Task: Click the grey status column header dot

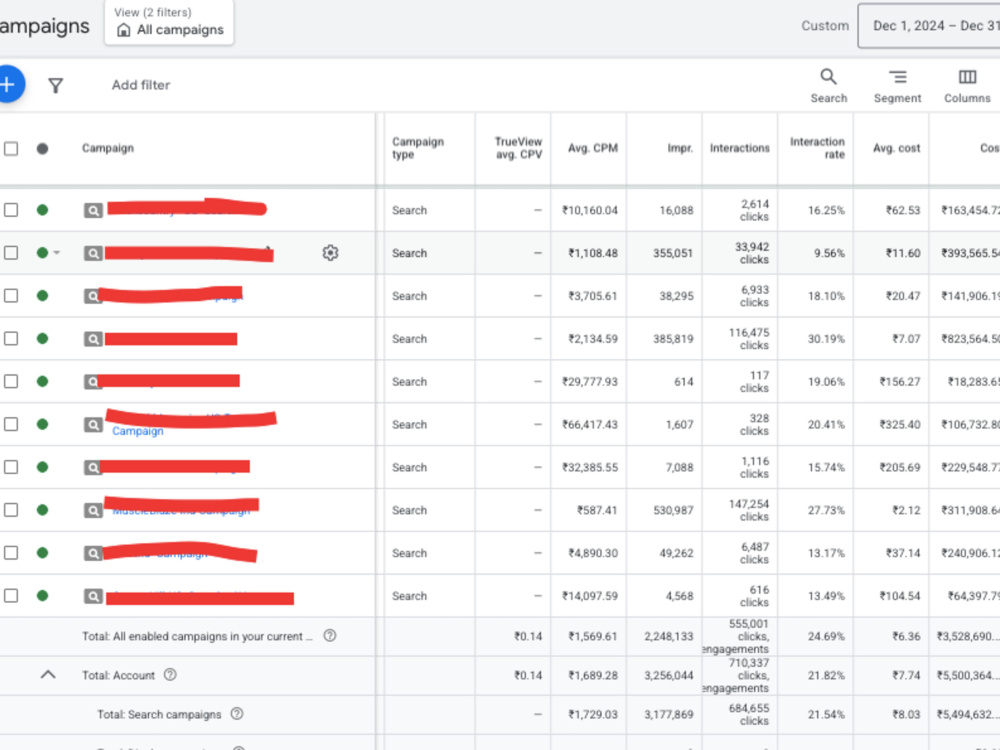Action: point(42,149)
